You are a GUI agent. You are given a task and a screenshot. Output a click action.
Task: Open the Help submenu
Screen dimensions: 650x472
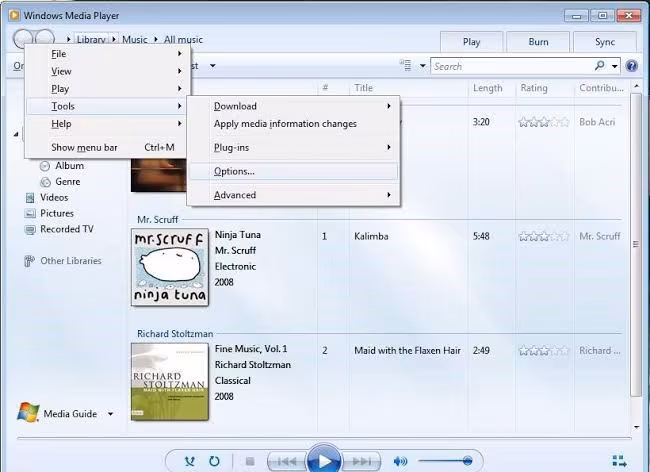[106, 123]
